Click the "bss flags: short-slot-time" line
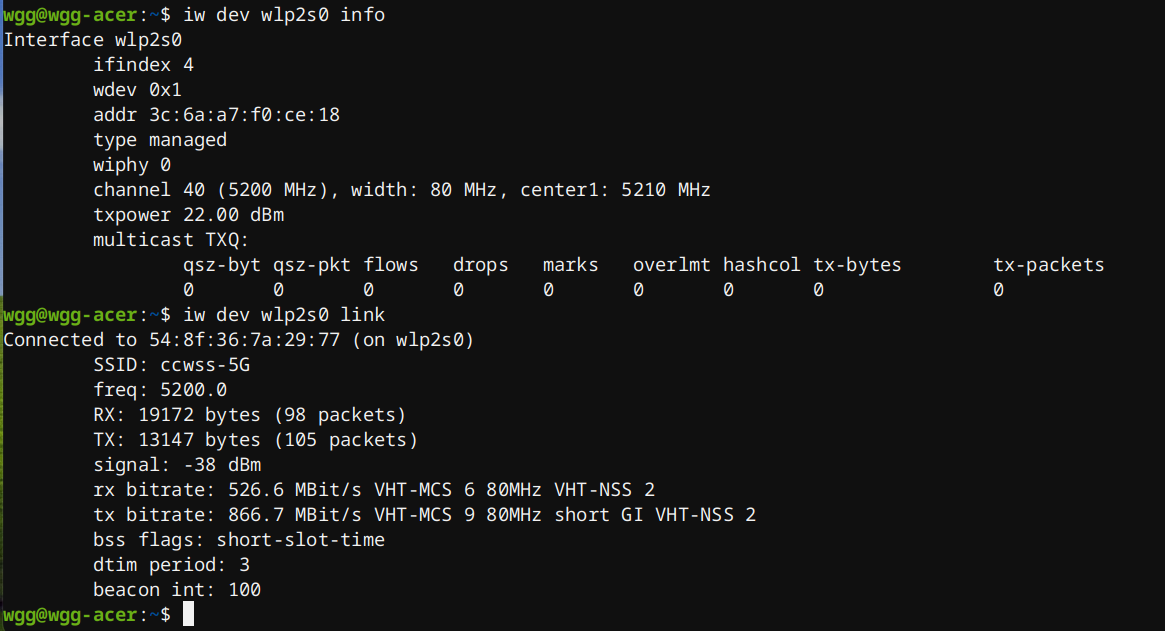The height and width of the screenshot is (631, 1165). pyautogui.click(x=239, y=540)
